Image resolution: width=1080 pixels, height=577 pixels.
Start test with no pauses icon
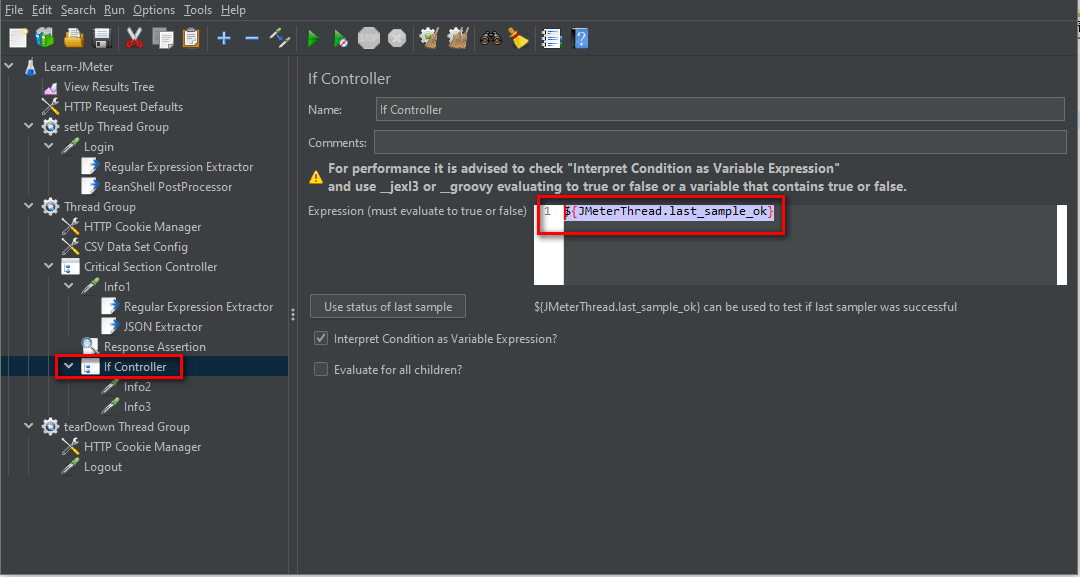(340, 38)
